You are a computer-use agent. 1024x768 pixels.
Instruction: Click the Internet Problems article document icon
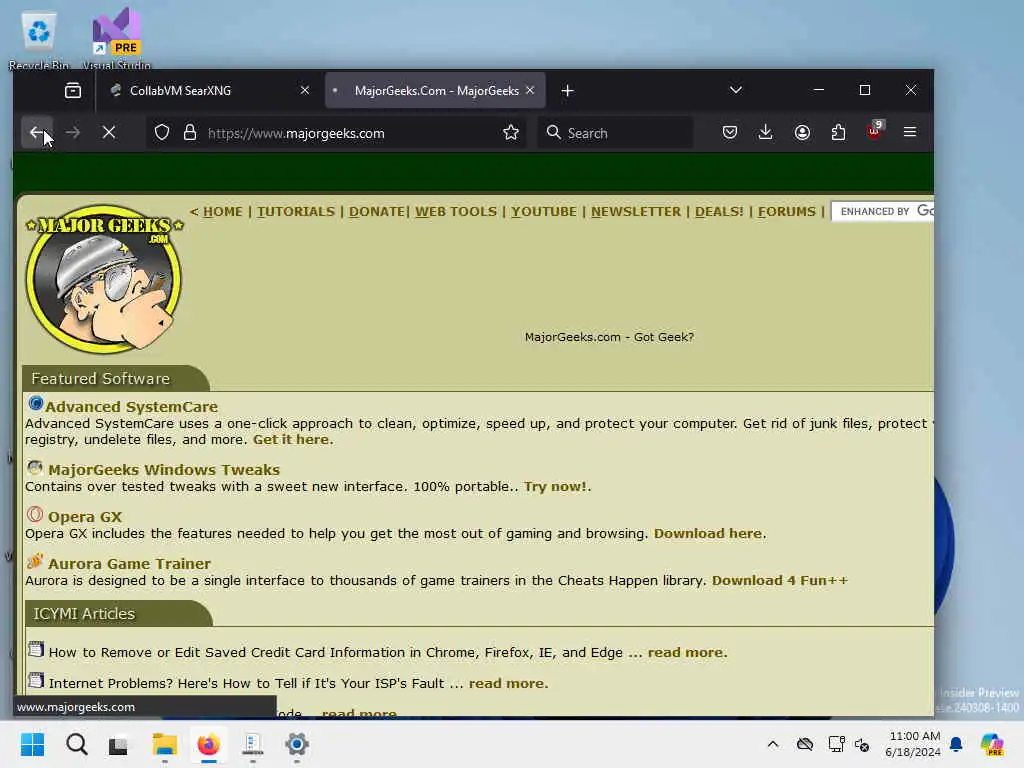pyautogui.click(x=36, y=680)
